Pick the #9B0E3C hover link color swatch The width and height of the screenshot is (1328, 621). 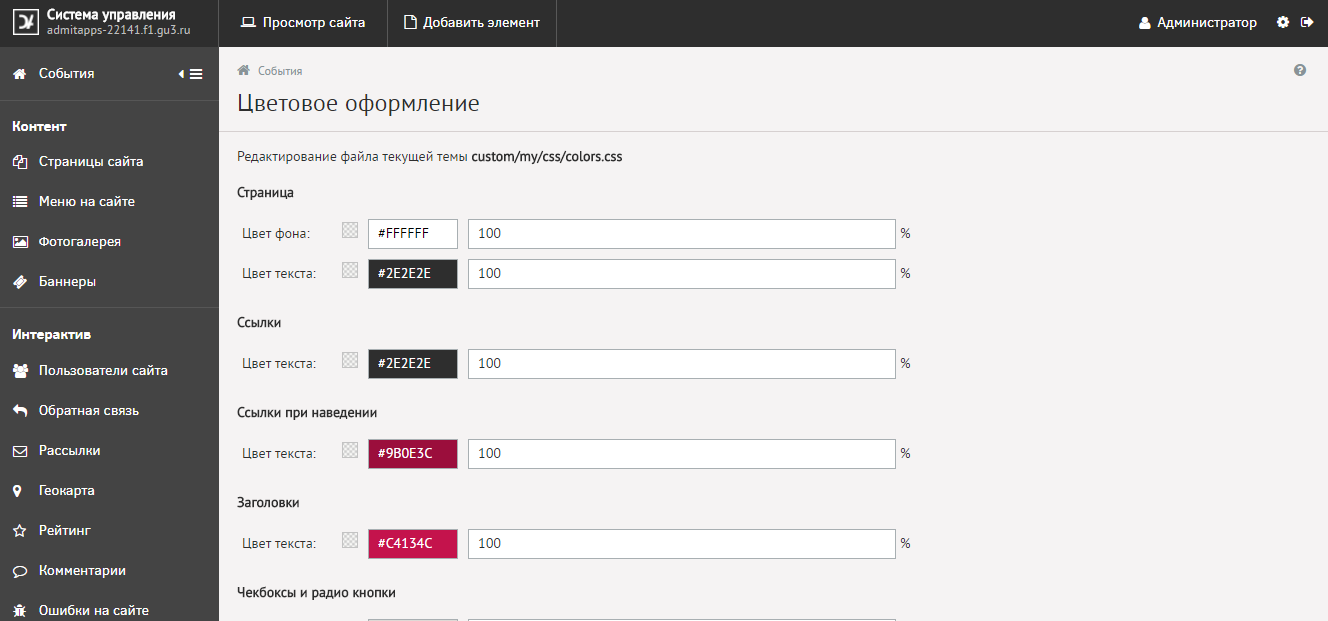coord(413,454)
